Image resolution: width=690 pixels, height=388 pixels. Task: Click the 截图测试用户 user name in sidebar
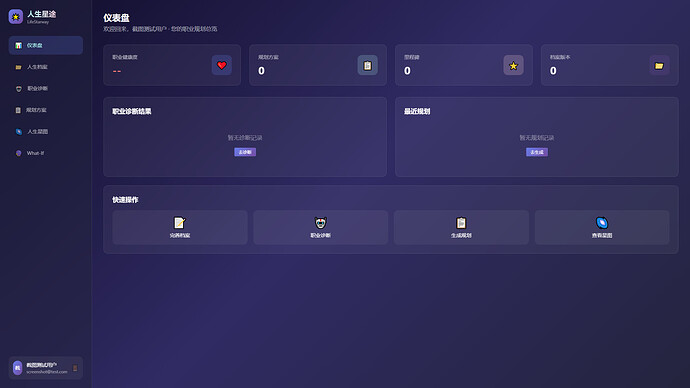point(41,365)
